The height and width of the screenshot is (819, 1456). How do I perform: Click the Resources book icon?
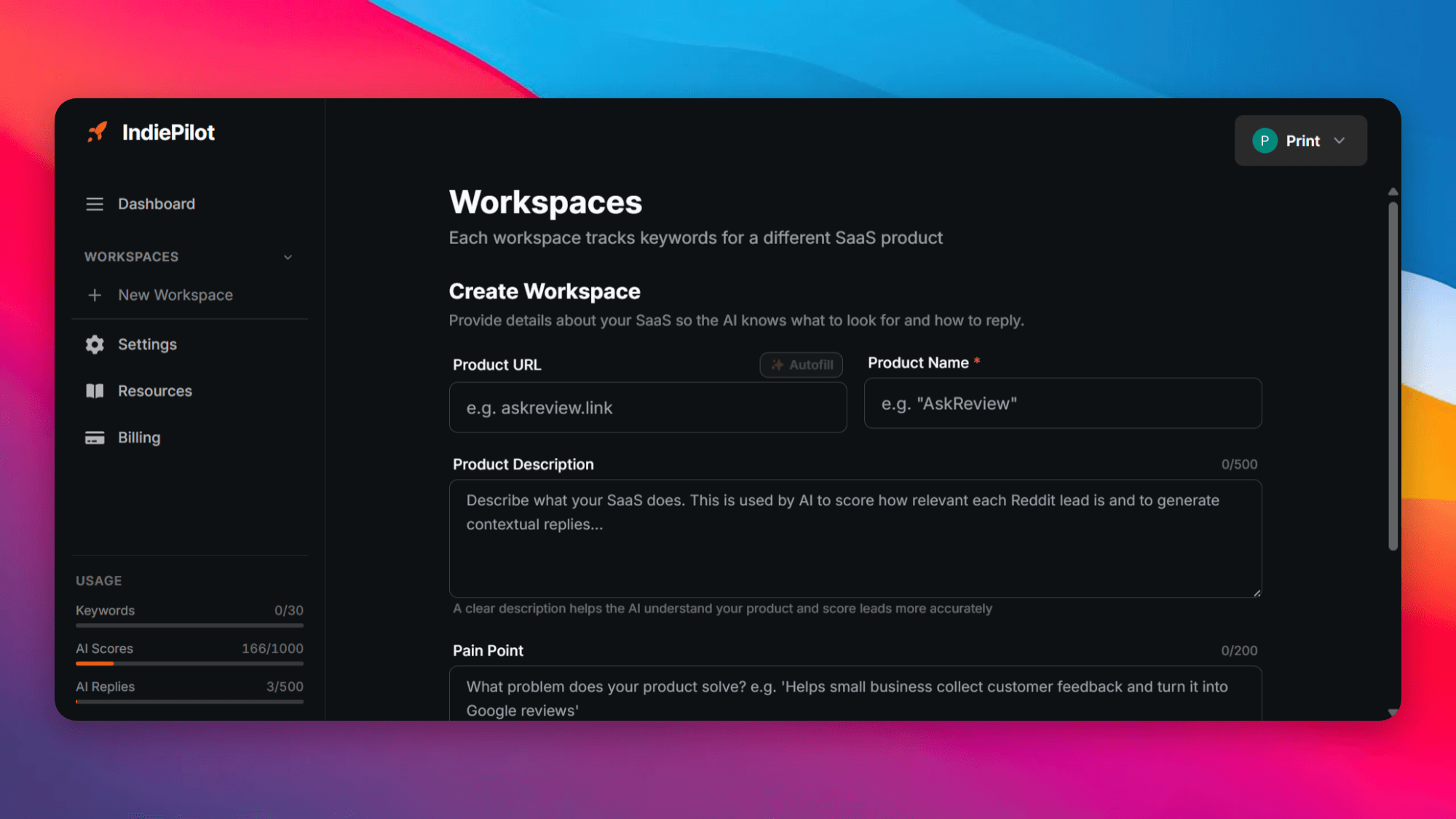95,391
